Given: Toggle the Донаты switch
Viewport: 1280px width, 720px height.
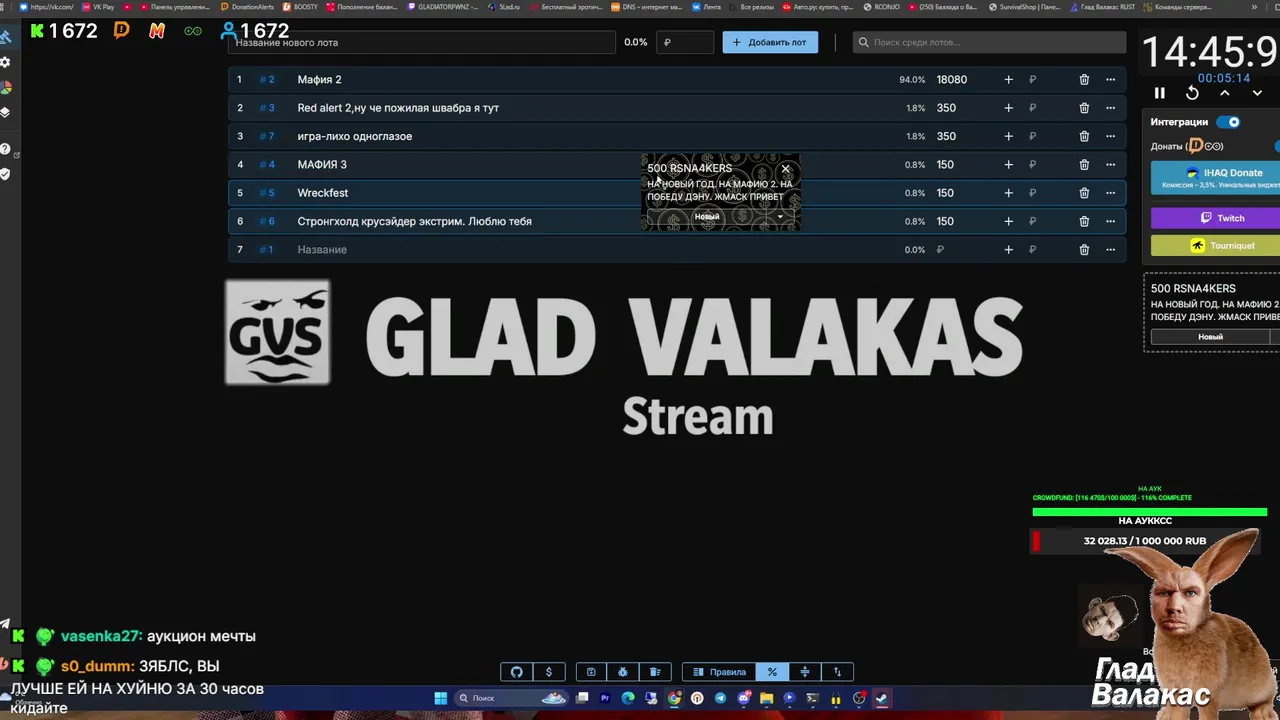Looking at the screenshot, I should [1277, 146].
